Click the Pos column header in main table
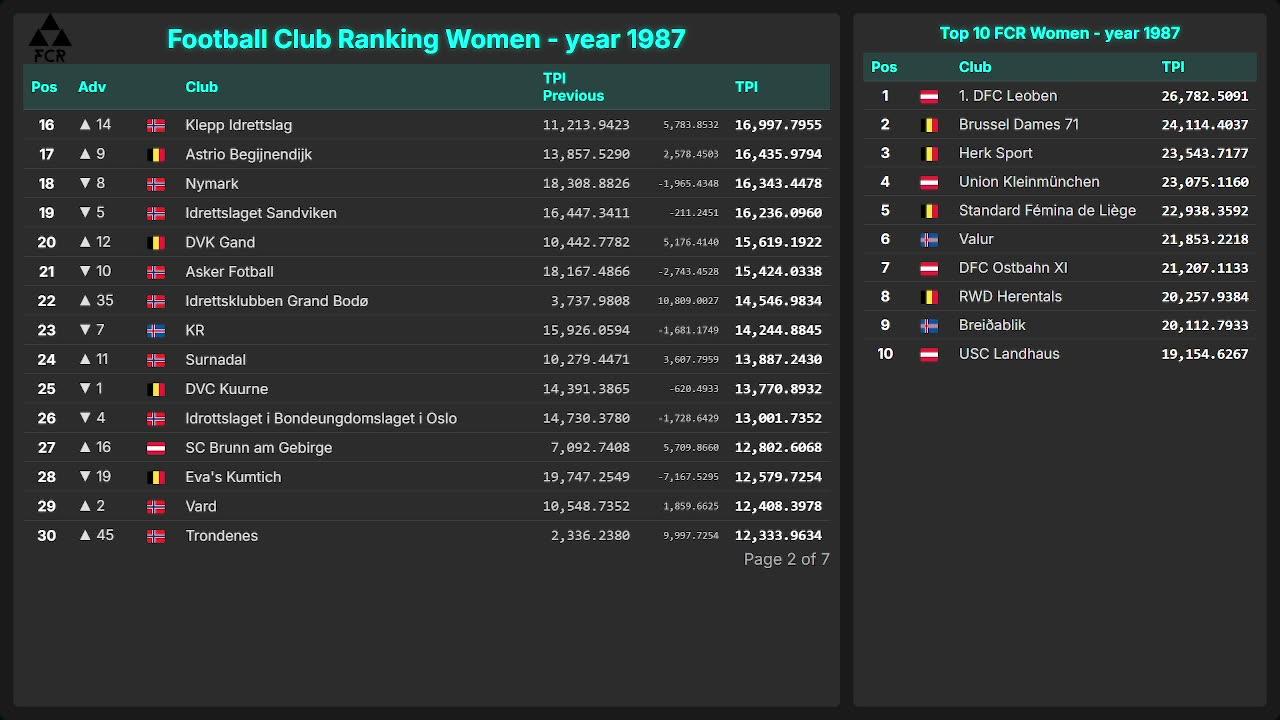This screenshot has height=720, width=1280. (x=44, y=87)
